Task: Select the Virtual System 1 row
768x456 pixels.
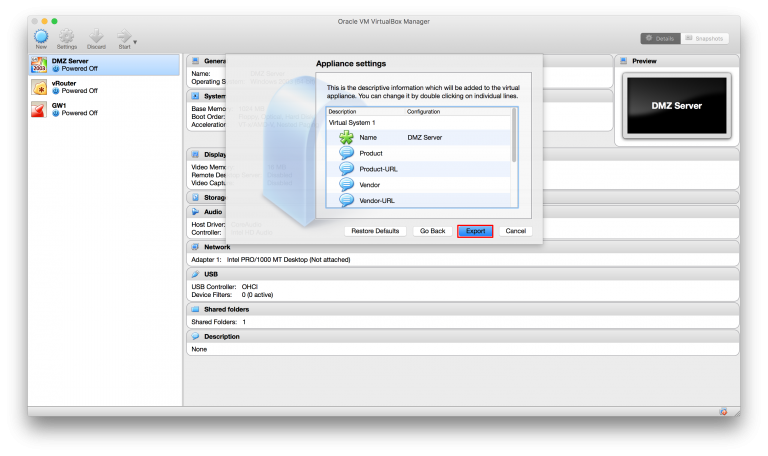Action: [418, 122]
